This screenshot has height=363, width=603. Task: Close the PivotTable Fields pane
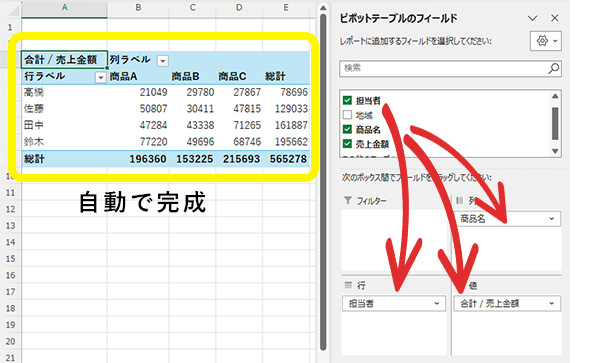click(x=555, y=18)
